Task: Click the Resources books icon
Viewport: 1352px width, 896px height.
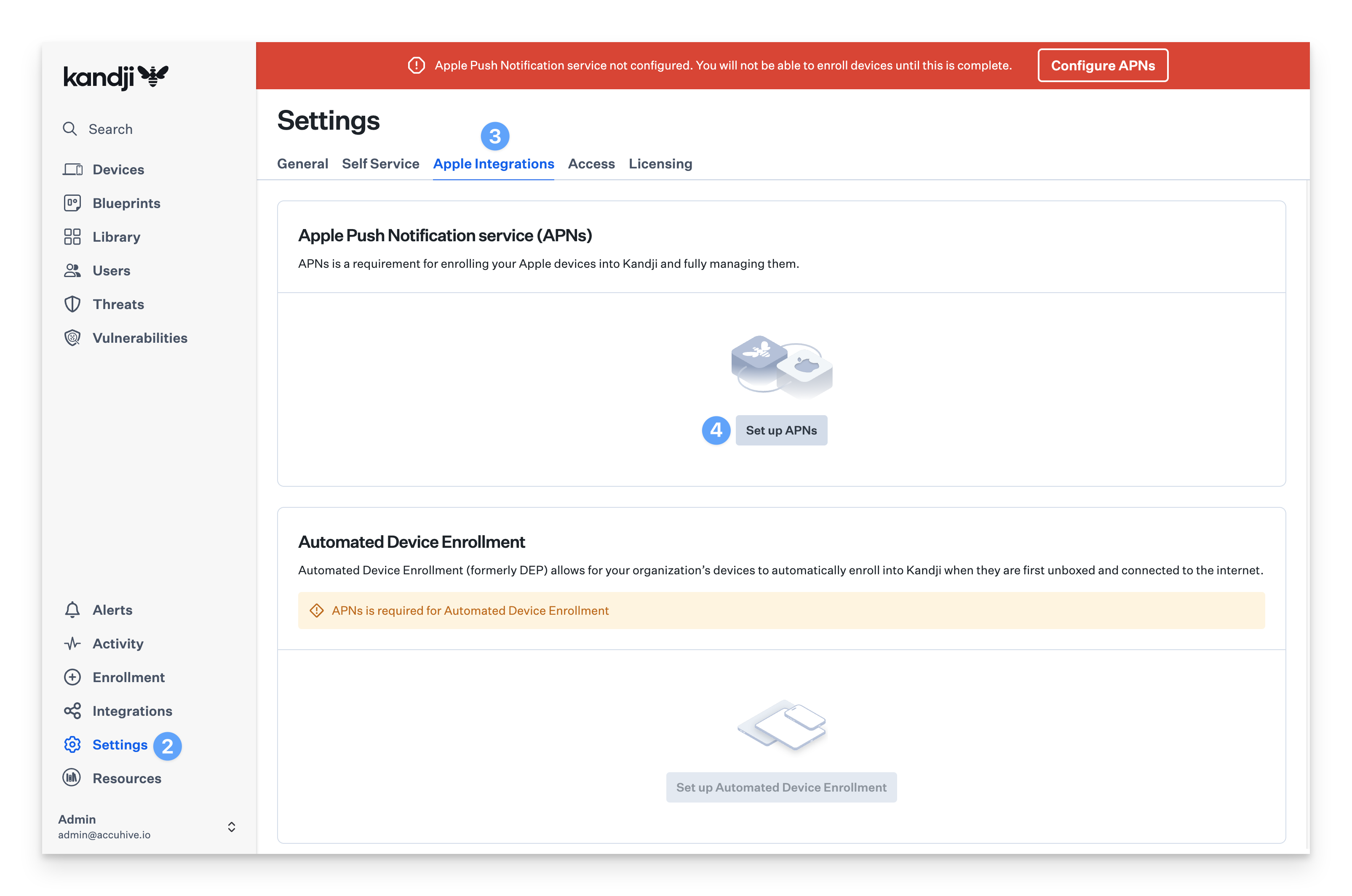Action: pyautogui.click(x=72, y=778)
